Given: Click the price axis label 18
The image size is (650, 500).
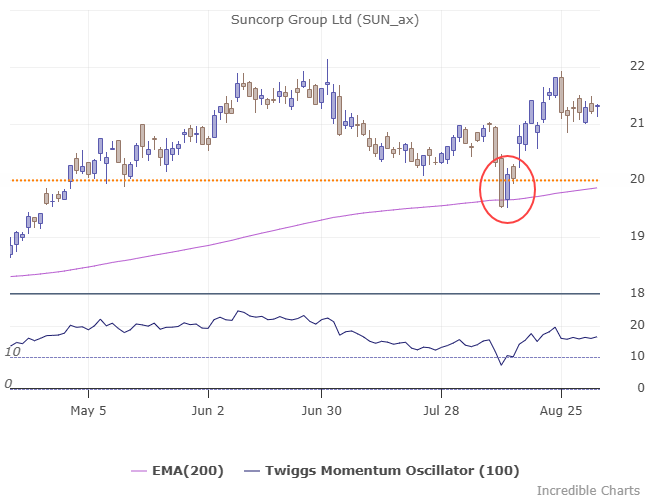Looking at the screenshot, I should pyautogui.click(x=637, y=293).
